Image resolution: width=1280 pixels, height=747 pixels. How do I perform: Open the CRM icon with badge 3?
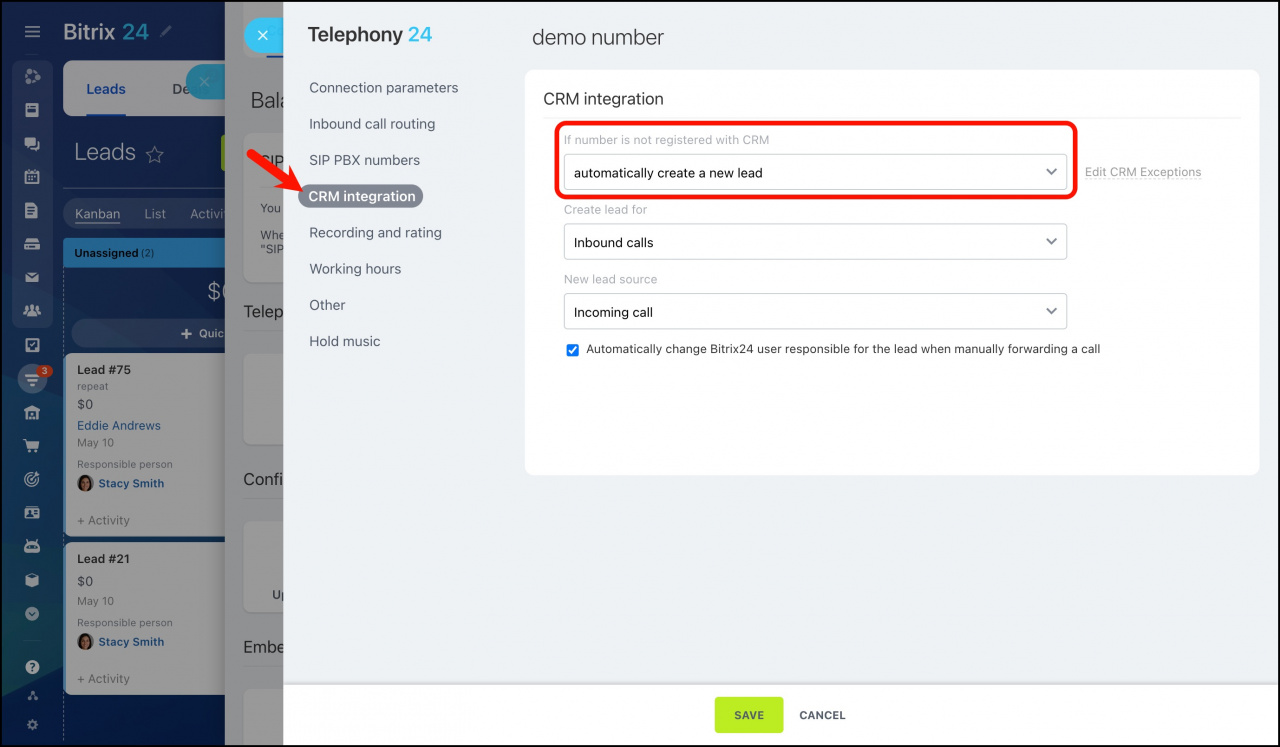(x=32, y=379)
